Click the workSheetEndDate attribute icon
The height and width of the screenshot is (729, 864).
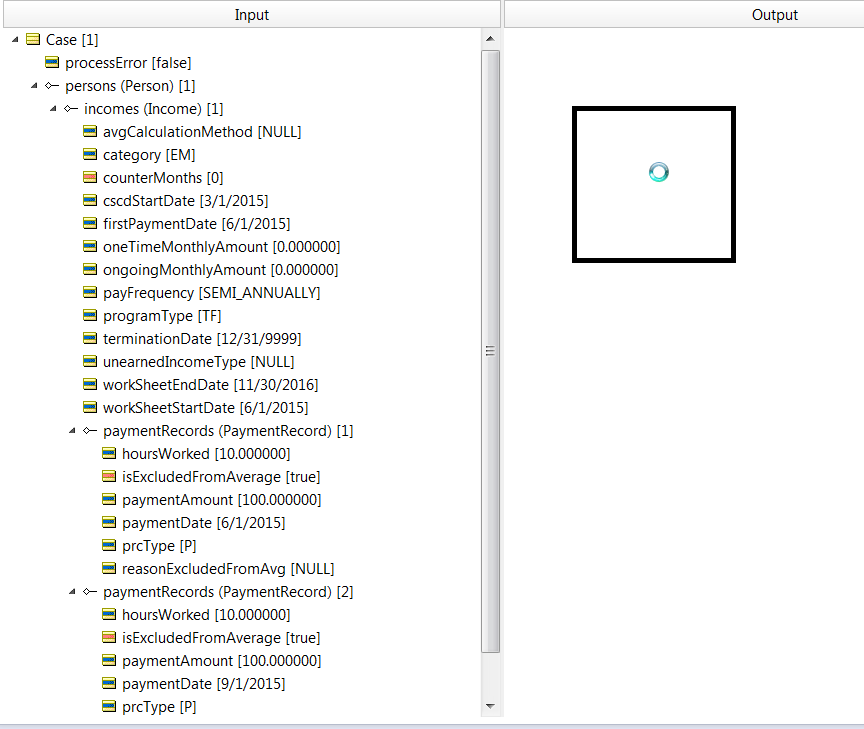pos(90,384)
